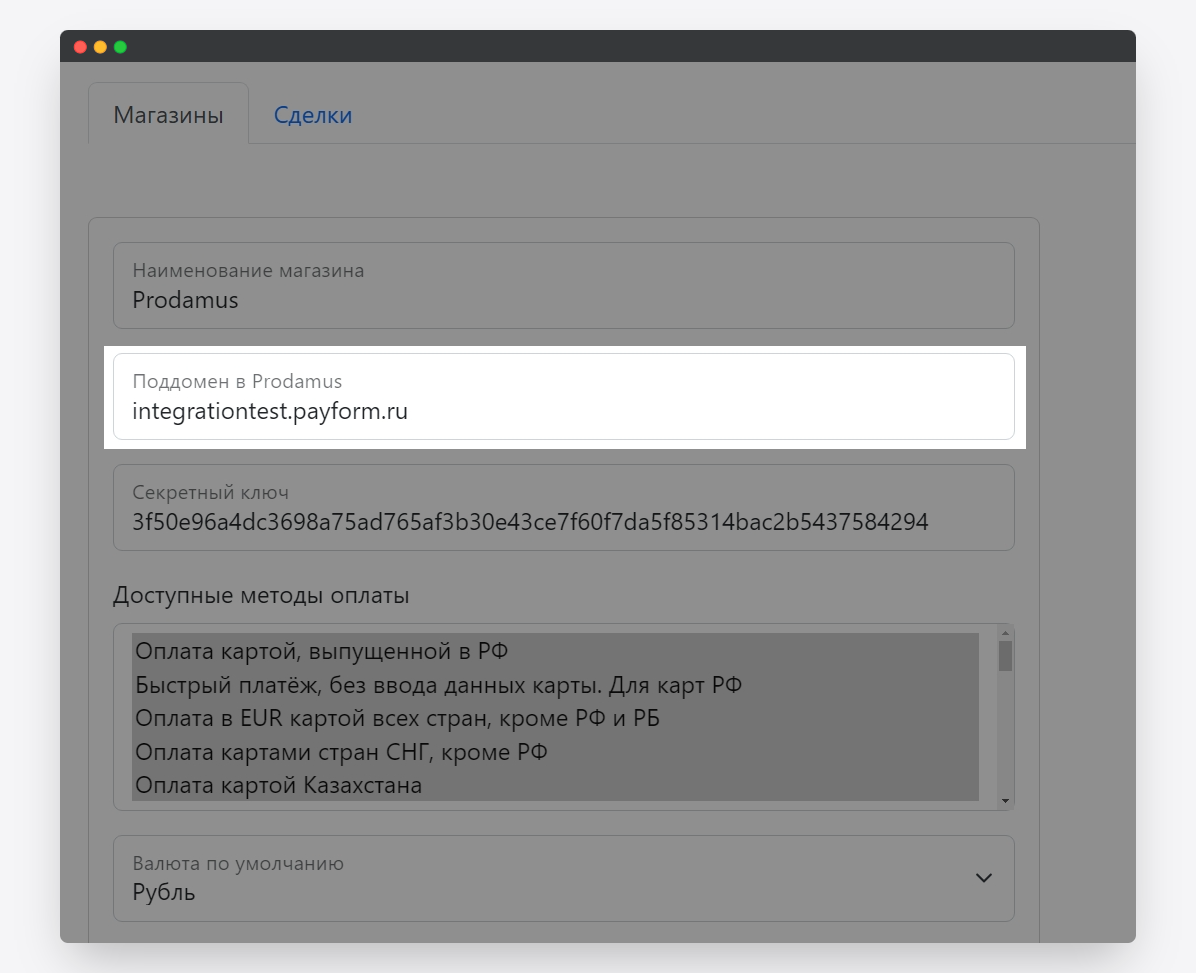Click the payment methods scrollbar thumb
The image size is (1196, 973).
click(1005, 656)
